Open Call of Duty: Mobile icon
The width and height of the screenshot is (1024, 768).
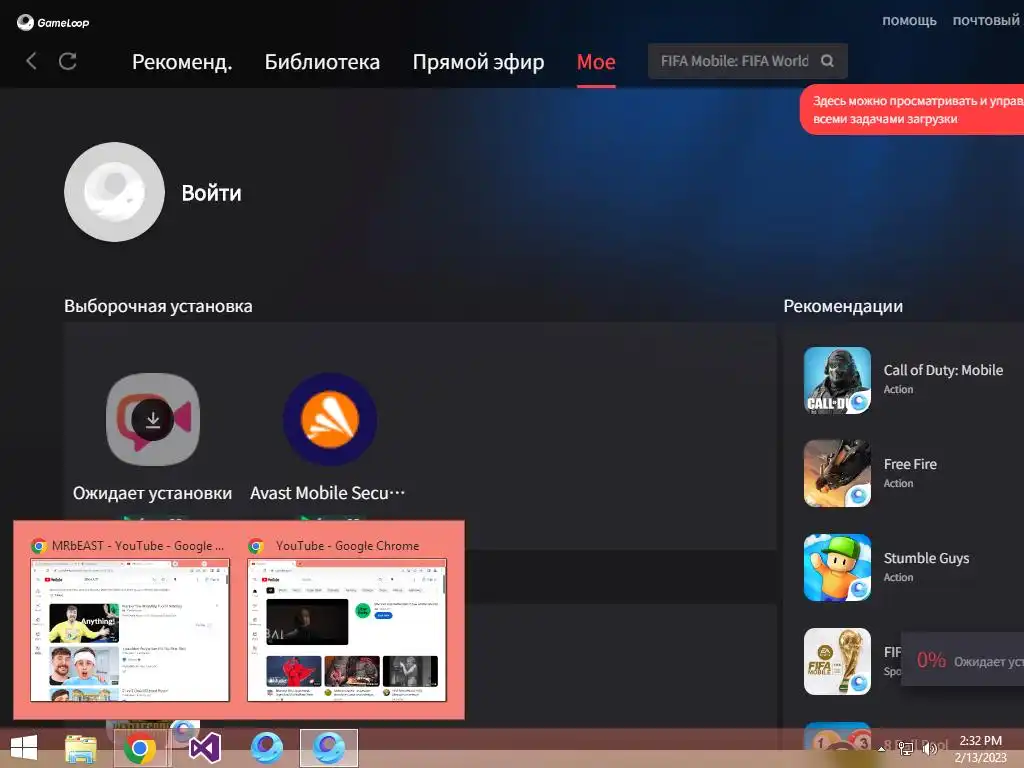[x=837, y=380]
